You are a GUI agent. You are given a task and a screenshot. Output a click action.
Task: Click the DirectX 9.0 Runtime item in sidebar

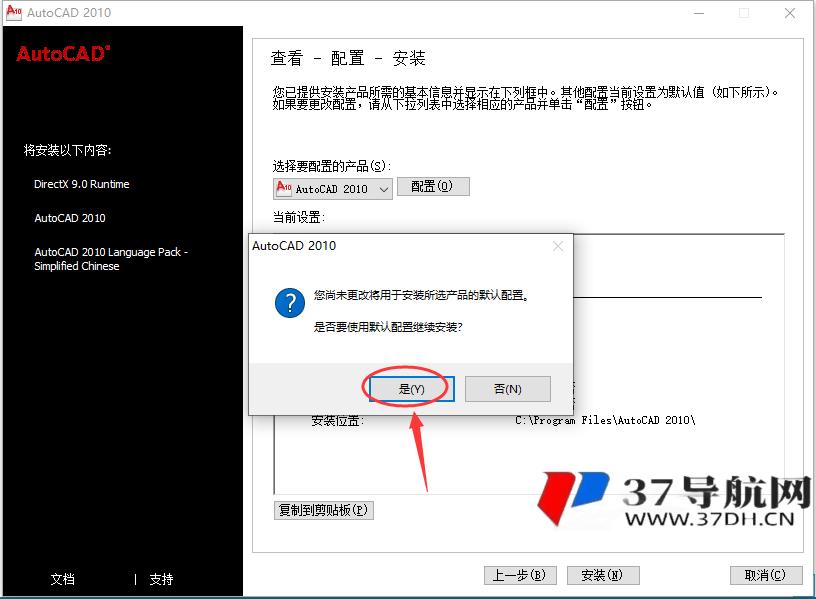82,184
